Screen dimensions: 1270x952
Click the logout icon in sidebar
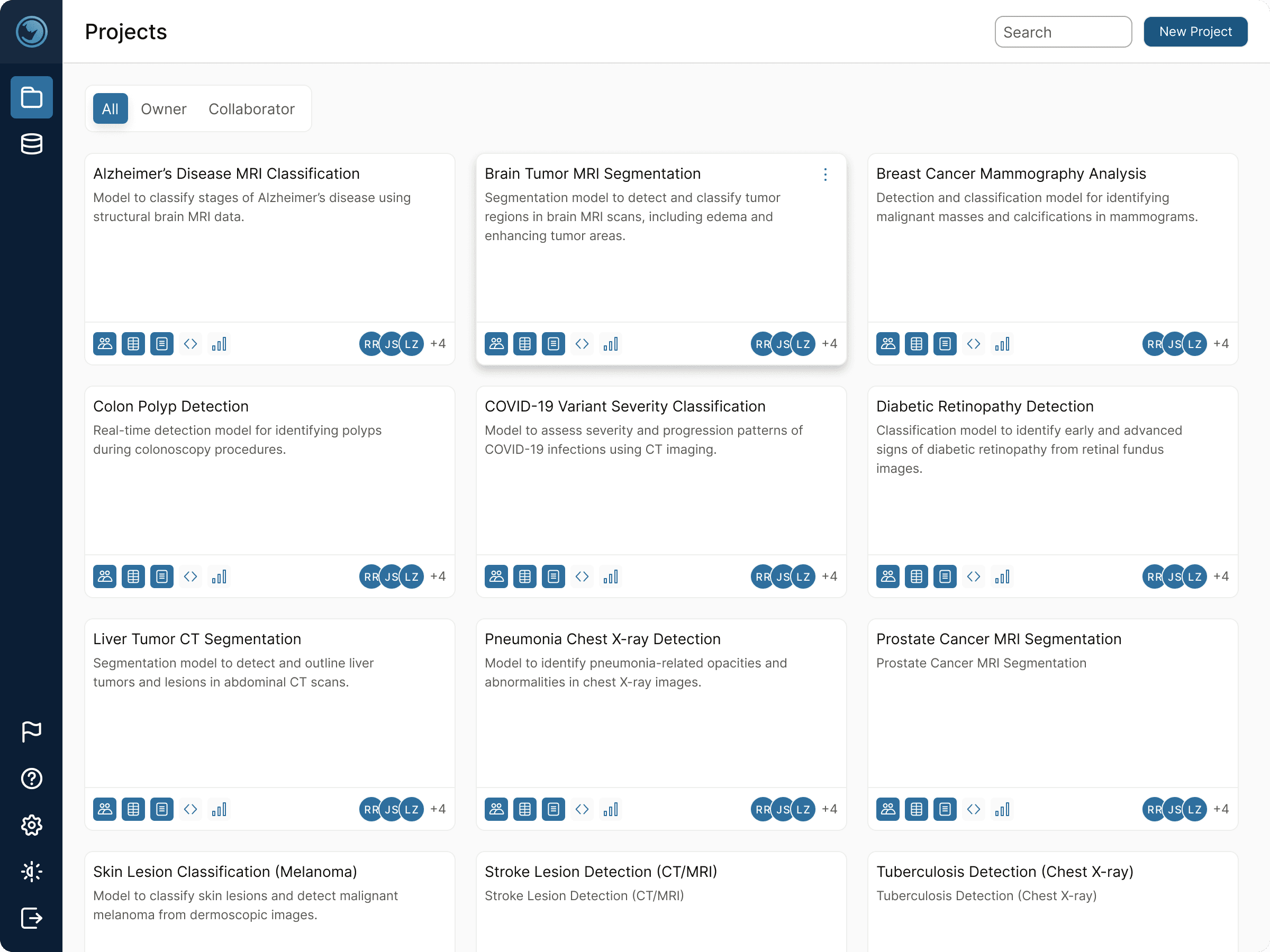coord(32,918)
